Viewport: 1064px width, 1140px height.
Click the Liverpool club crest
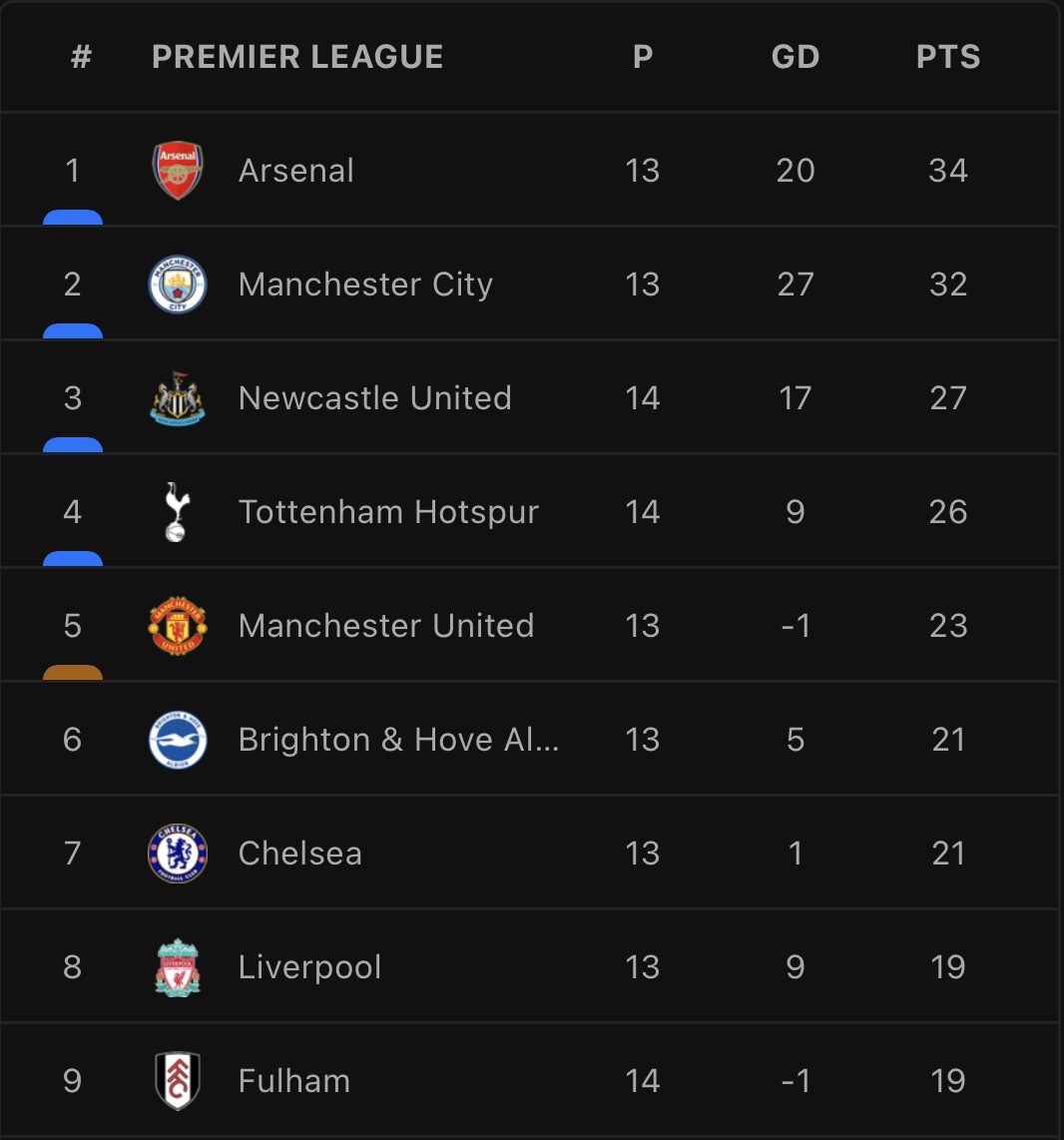tap(178, 967)
